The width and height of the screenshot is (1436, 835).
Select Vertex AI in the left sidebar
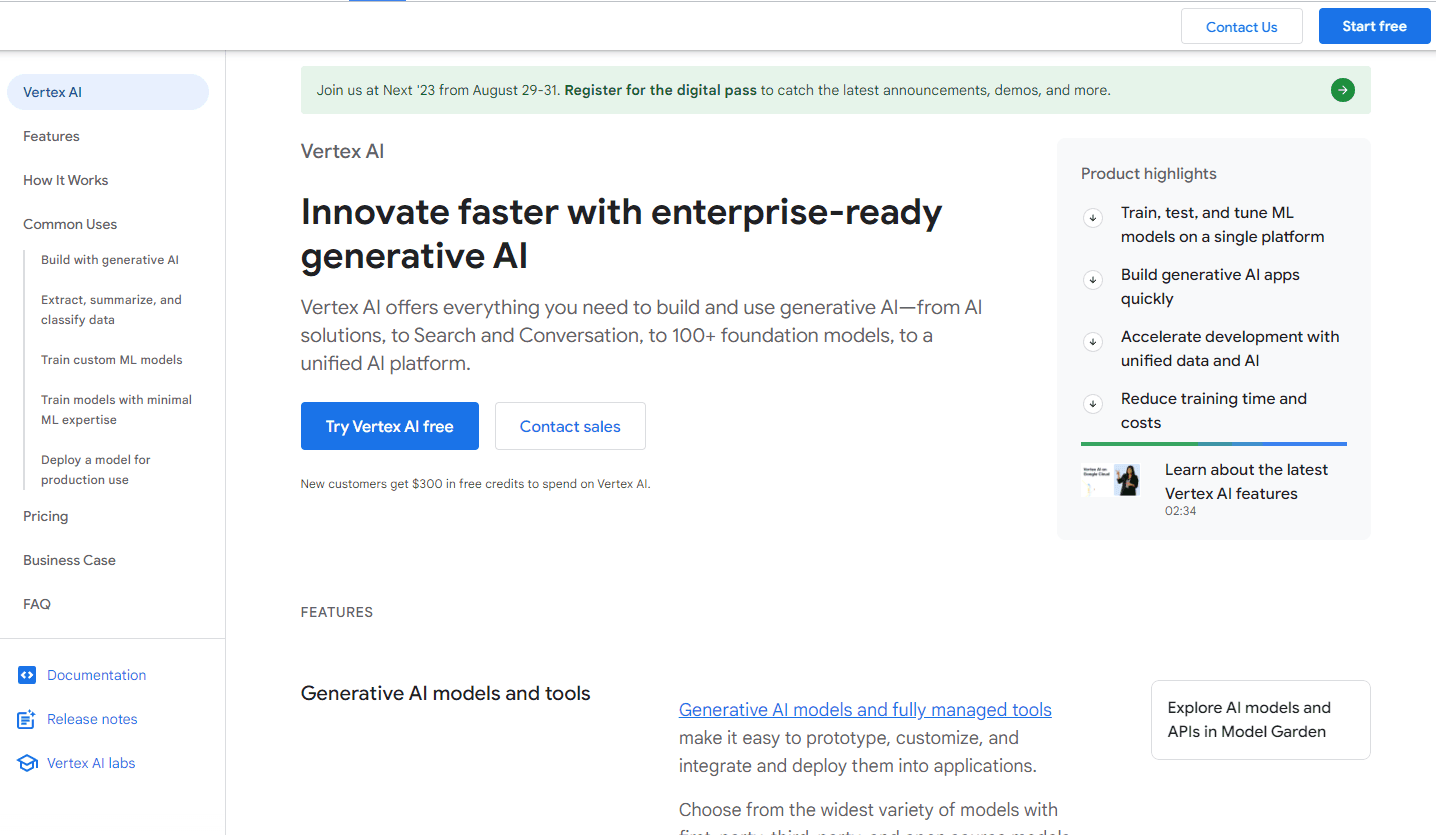pos(108,92)
